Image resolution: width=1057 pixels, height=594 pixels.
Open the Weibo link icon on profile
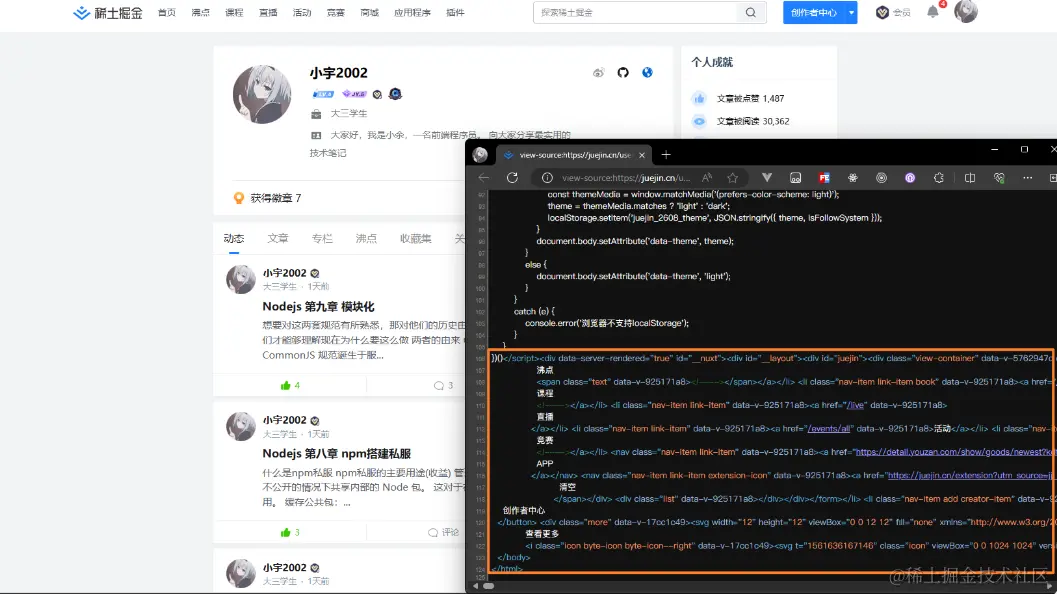599,73
